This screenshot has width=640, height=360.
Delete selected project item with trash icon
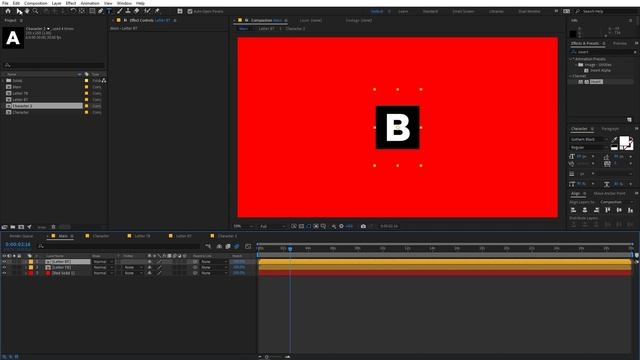(53, 227)
